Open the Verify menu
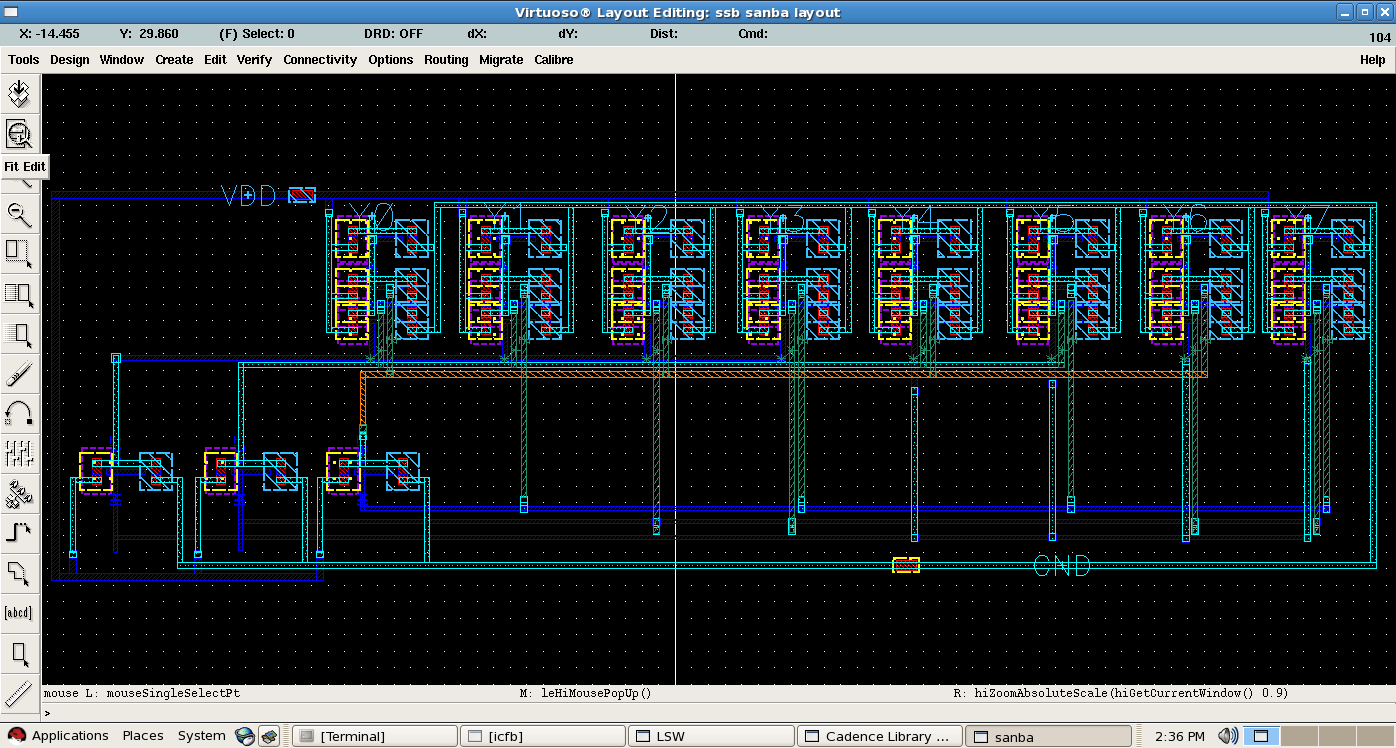Viewport: 1396px width, 748px height. [x=254, y=60]
